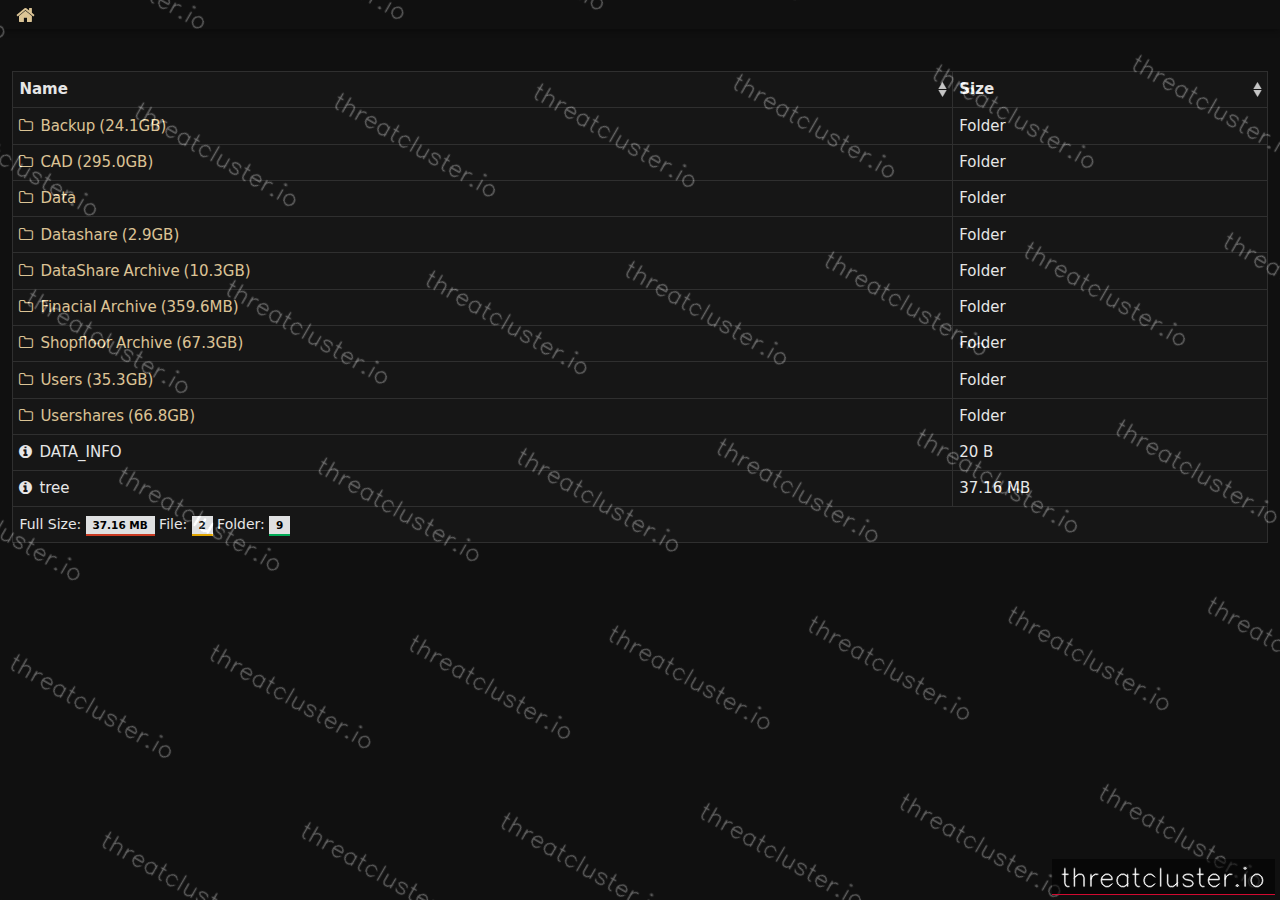Click folder icon beside Finacial Archive
The height and width of the screenshot is (900, 1280).
coord(26,307)
